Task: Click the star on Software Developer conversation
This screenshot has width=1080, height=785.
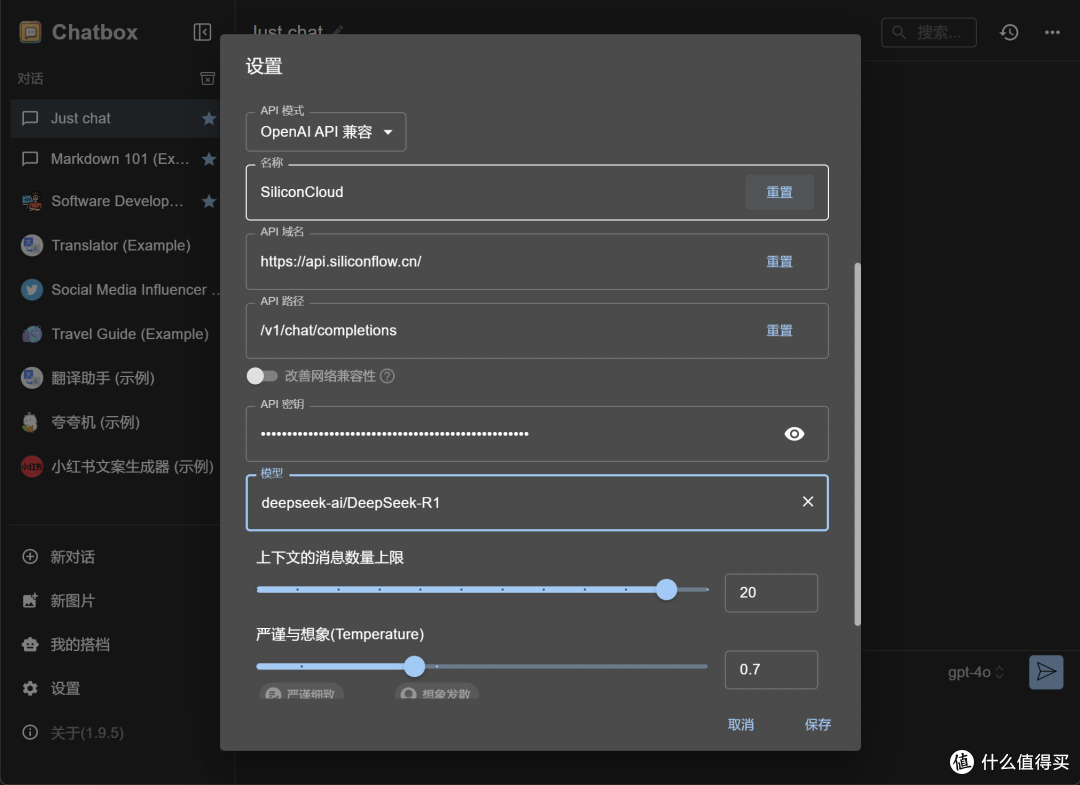Action: (x=209, y=201)
